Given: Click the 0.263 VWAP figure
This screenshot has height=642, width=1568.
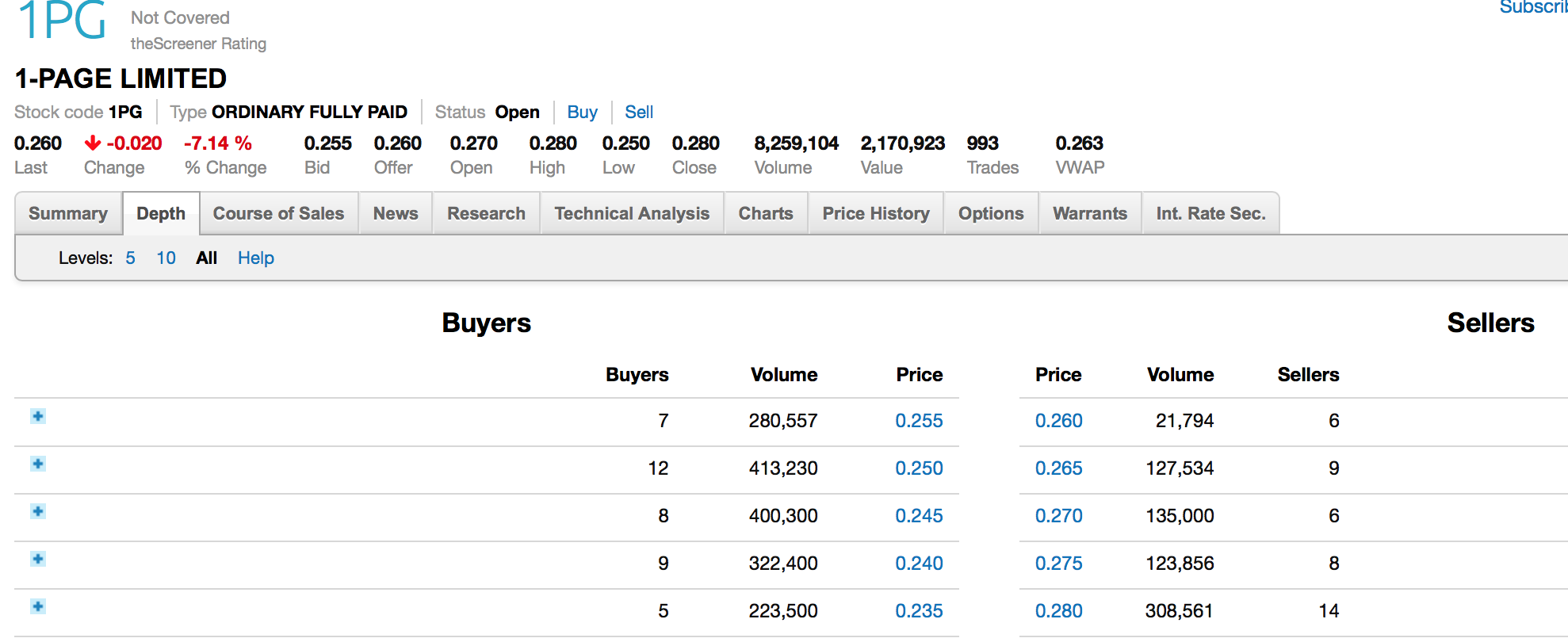Looking at the screenshot, I should (1079, 143).
